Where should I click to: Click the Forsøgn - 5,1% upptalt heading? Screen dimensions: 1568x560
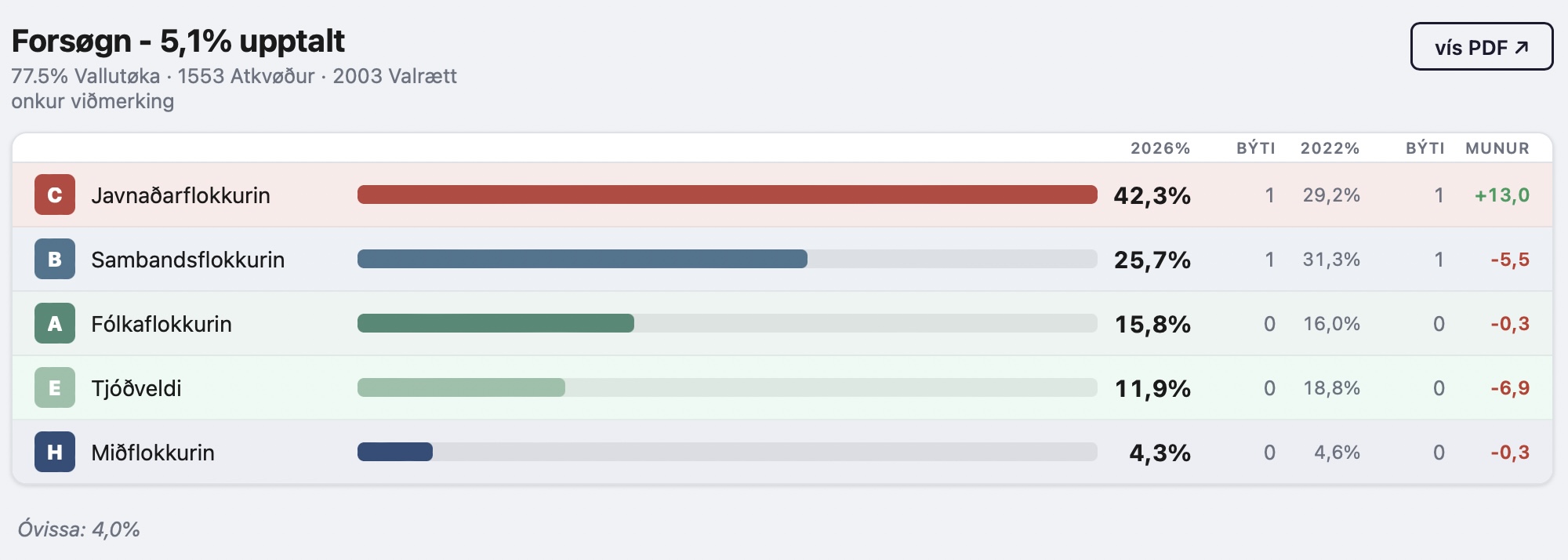(178, 42)
